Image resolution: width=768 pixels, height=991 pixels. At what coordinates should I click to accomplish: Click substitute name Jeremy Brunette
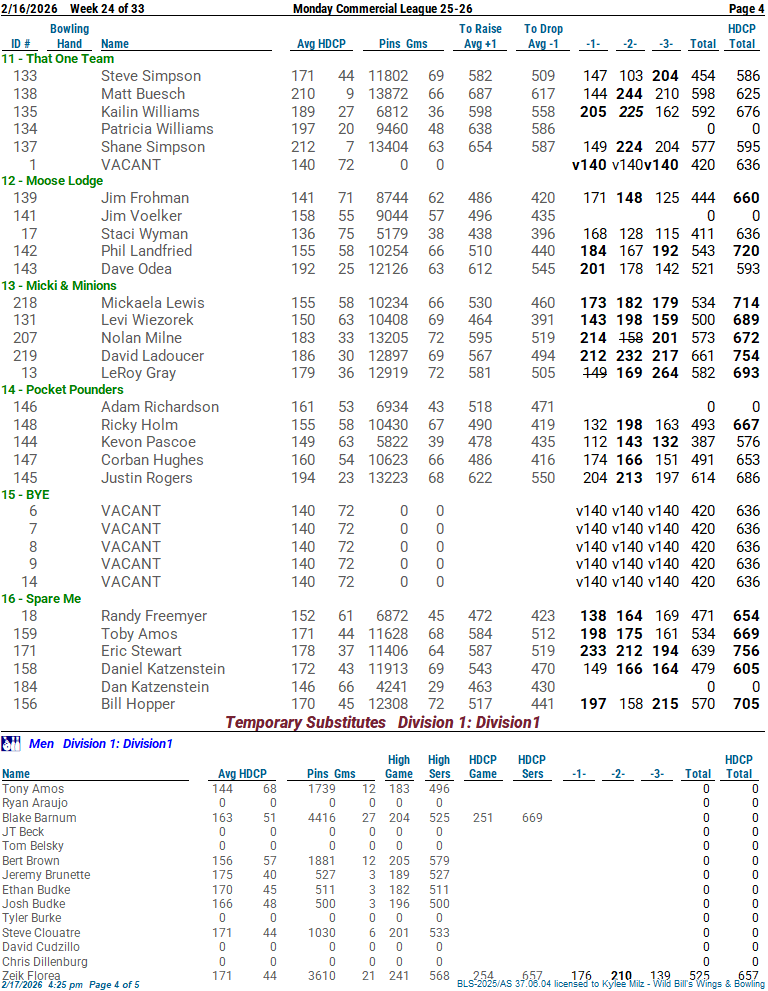pyautogui.click(x=46, y=875)
